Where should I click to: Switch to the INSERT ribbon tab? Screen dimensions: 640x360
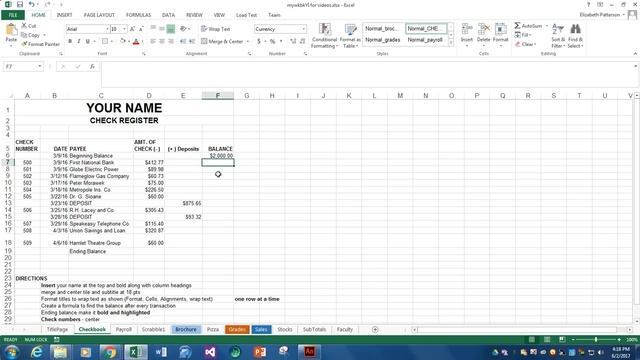tap(64, 15)
